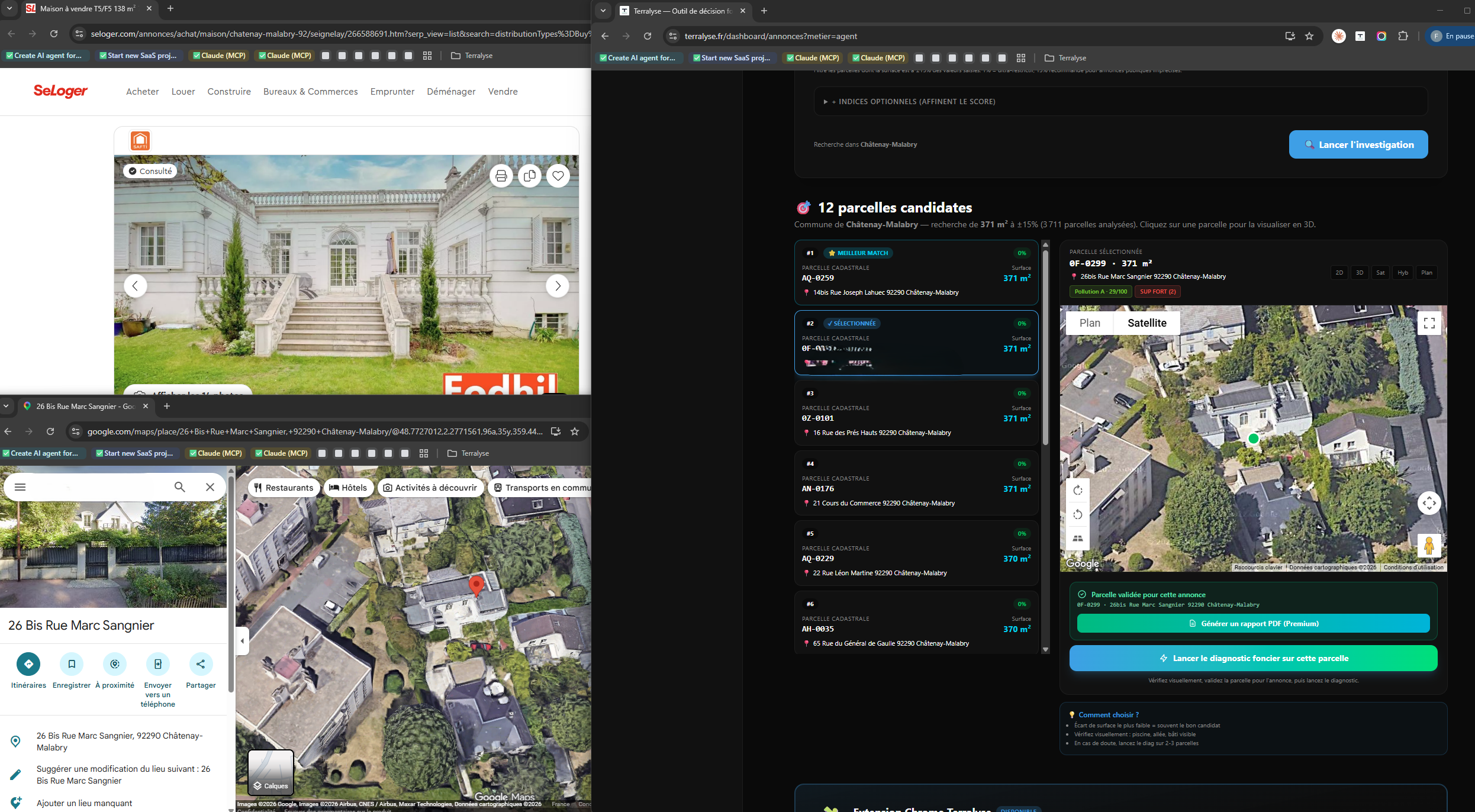The image size is (1475, 812).
Task: Click the Pegman Street View icon on Terralyse map
Action: click(1429, 545)
